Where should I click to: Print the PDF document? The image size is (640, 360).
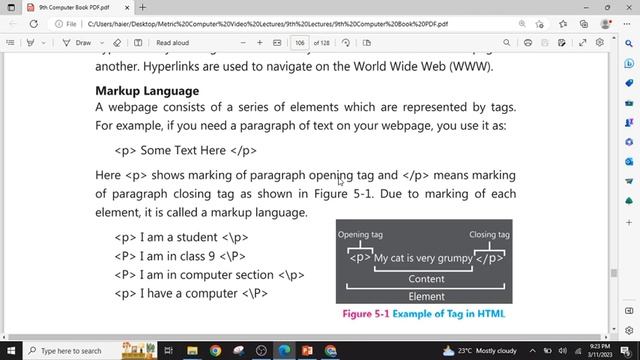[x=528, y=42]
